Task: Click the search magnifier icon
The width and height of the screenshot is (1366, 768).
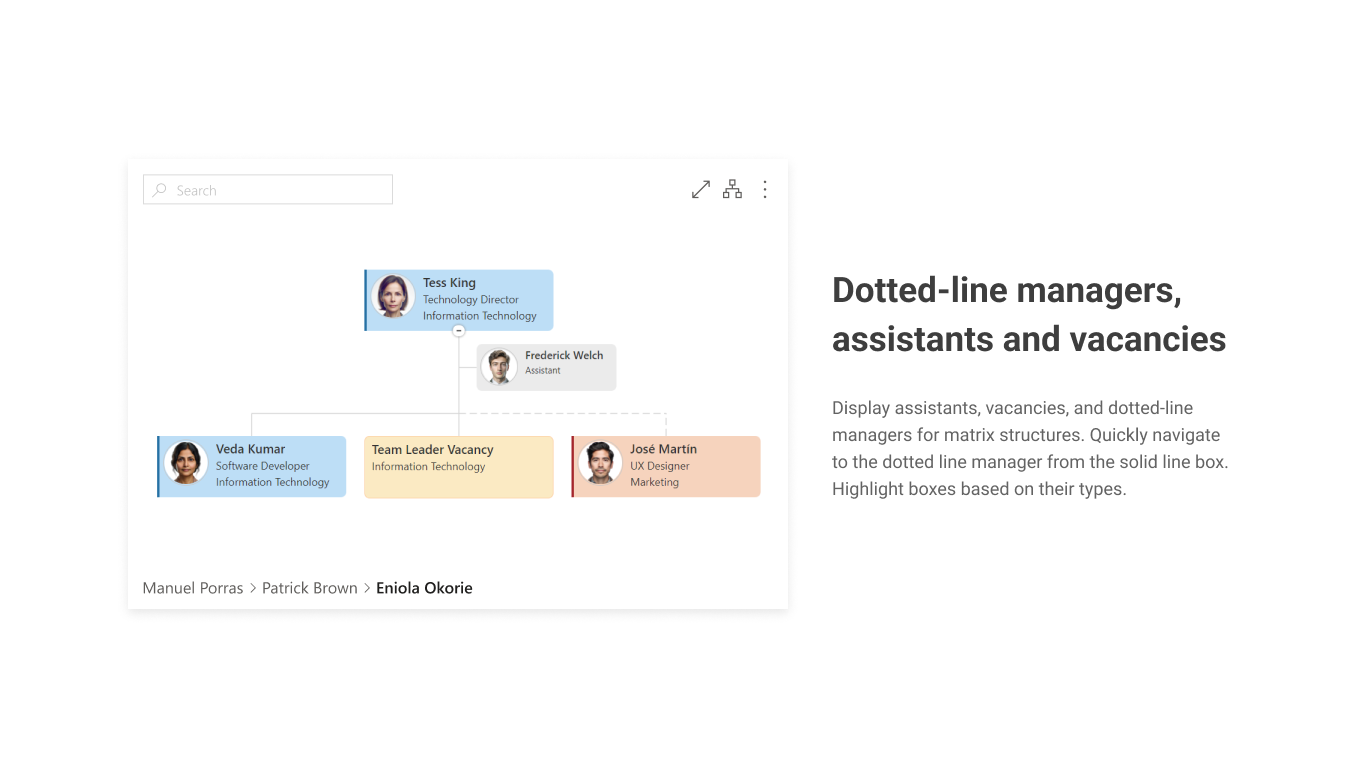Action: coord(159,189)
